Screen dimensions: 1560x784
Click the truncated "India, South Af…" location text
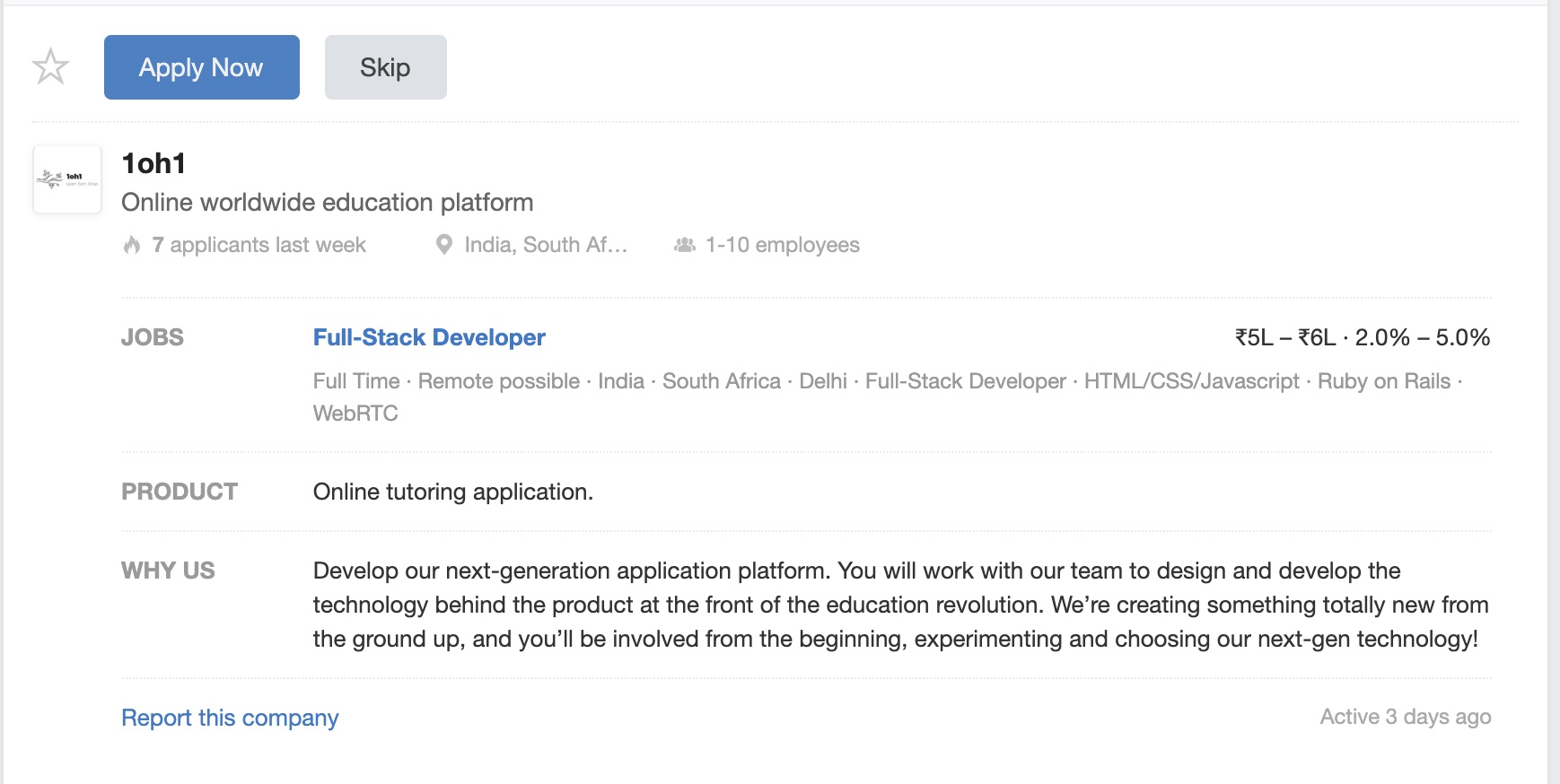point(546,245)
